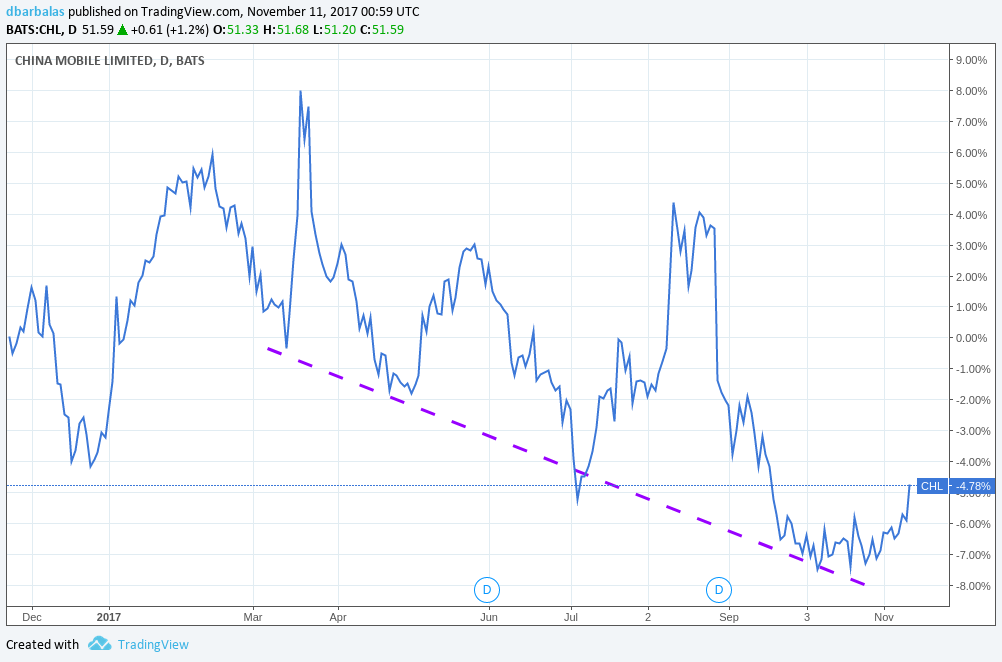Click the close price C:51.59
Screen dimensions: 1002x662
click(x=382, y=29)
